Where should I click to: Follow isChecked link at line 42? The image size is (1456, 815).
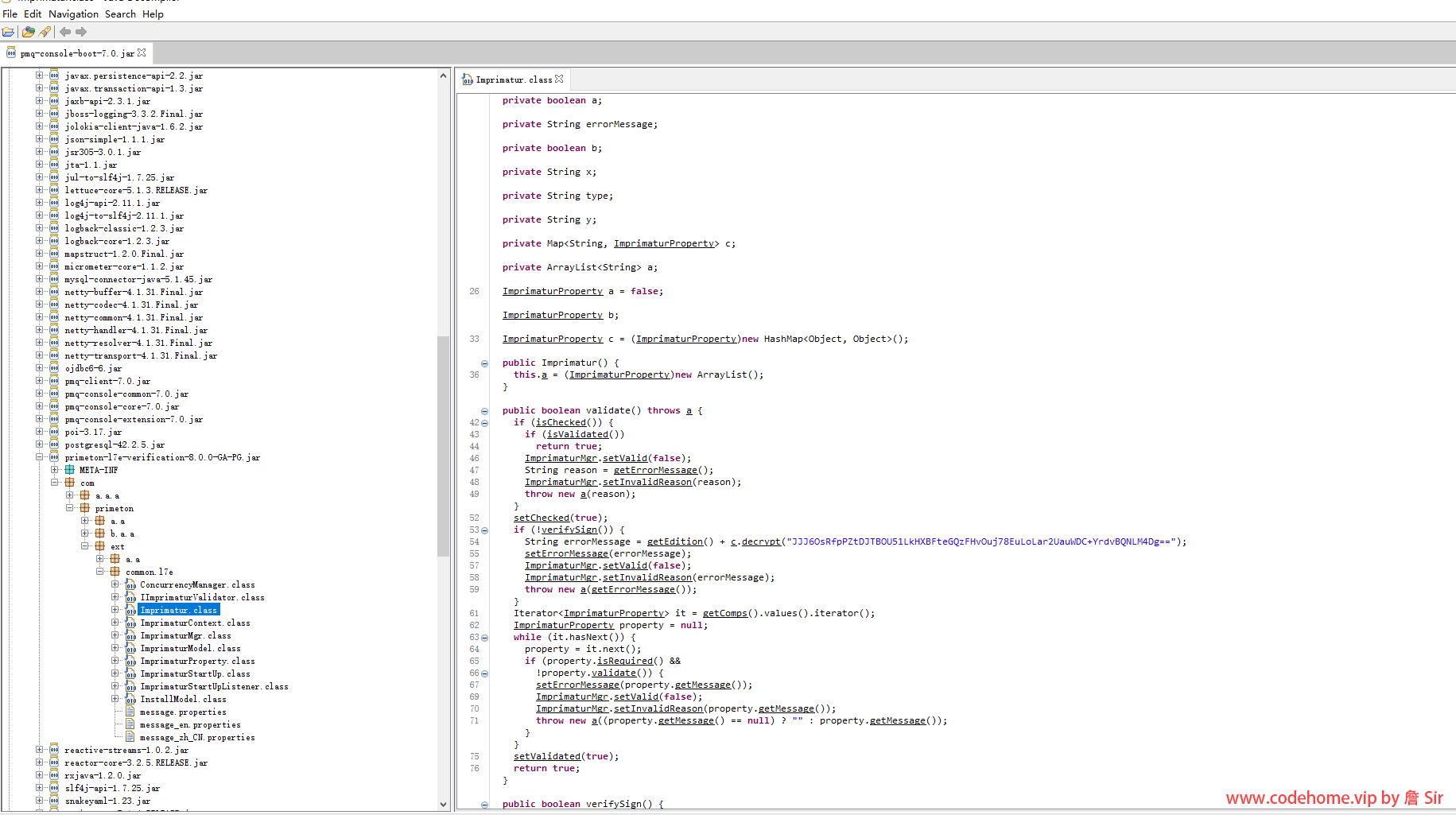pos(561,422)
